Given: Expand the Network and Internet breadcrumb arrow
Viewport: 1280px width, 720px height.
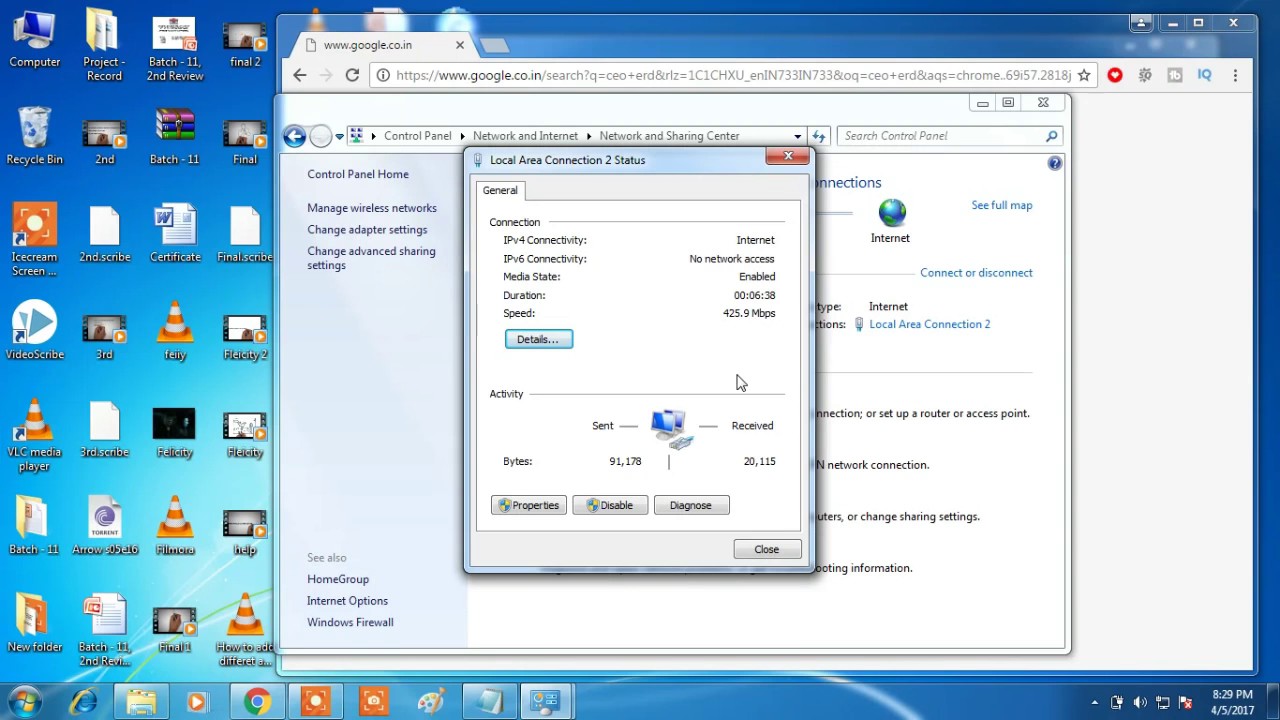Looking at the screenshot, I should (589, 136).
